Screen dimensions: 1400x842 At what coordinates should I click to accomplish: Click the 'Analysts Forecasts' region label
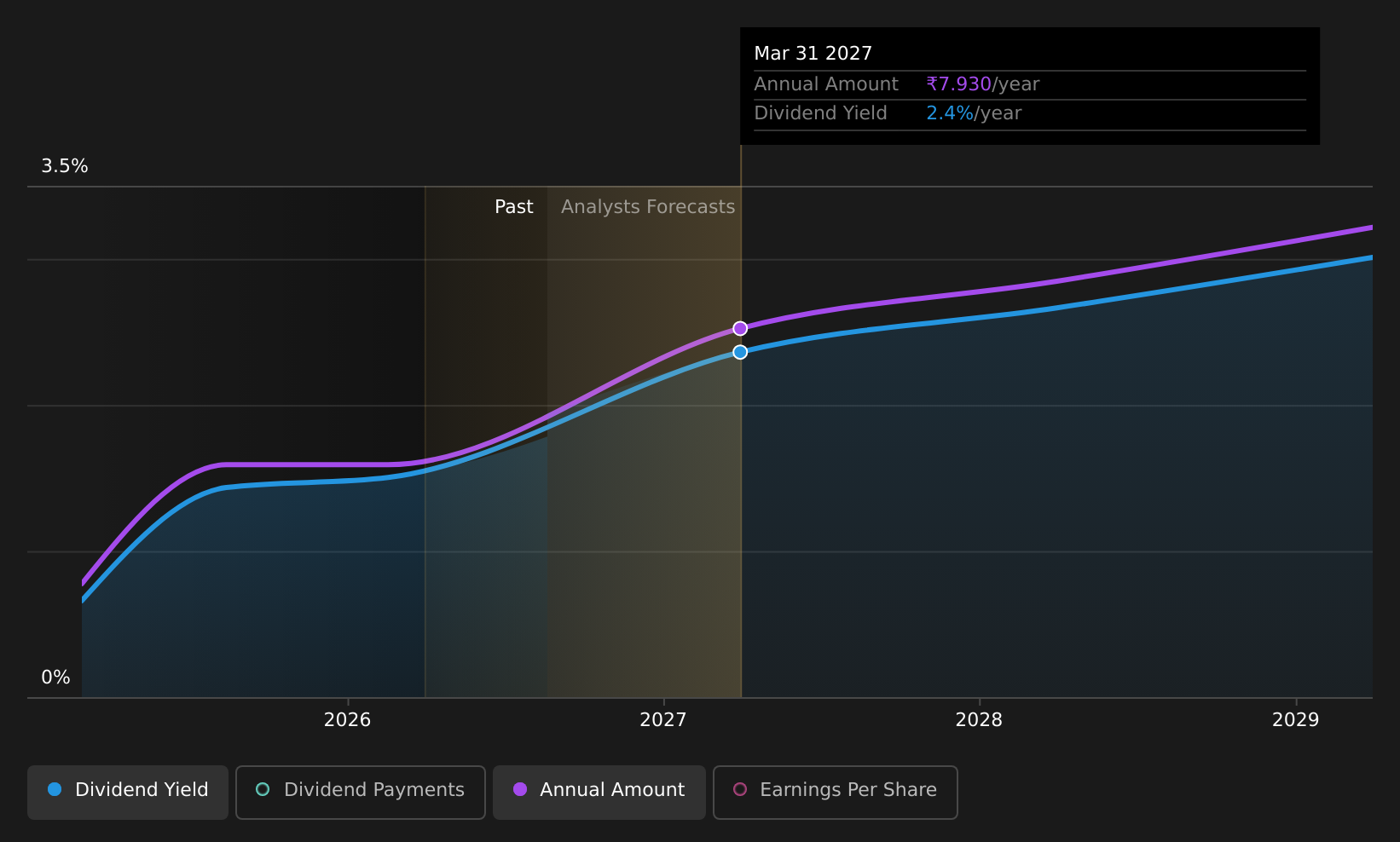[648, 207]
